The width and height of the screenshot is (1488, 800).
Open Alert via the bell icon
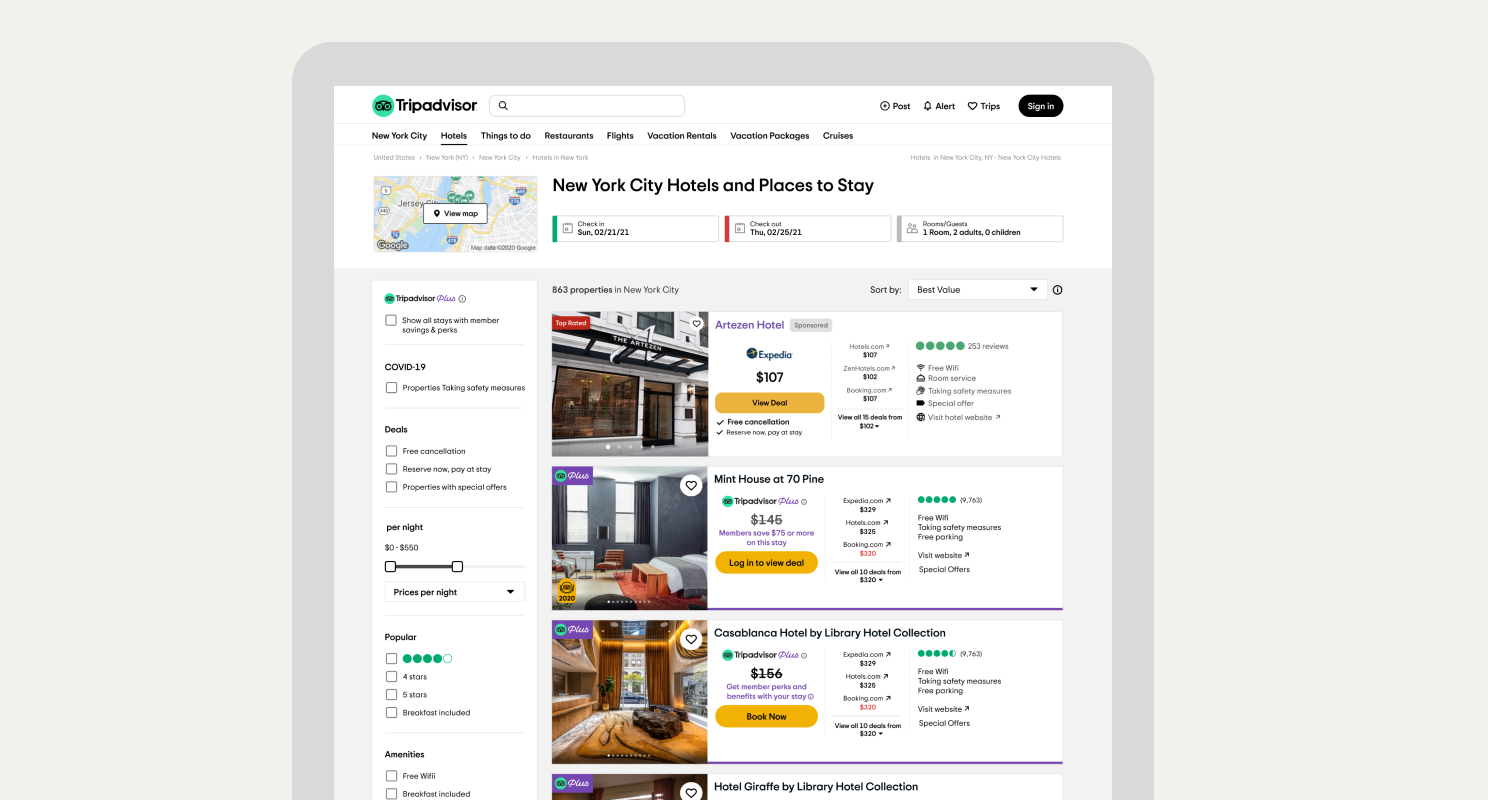(x=927, y=106)
